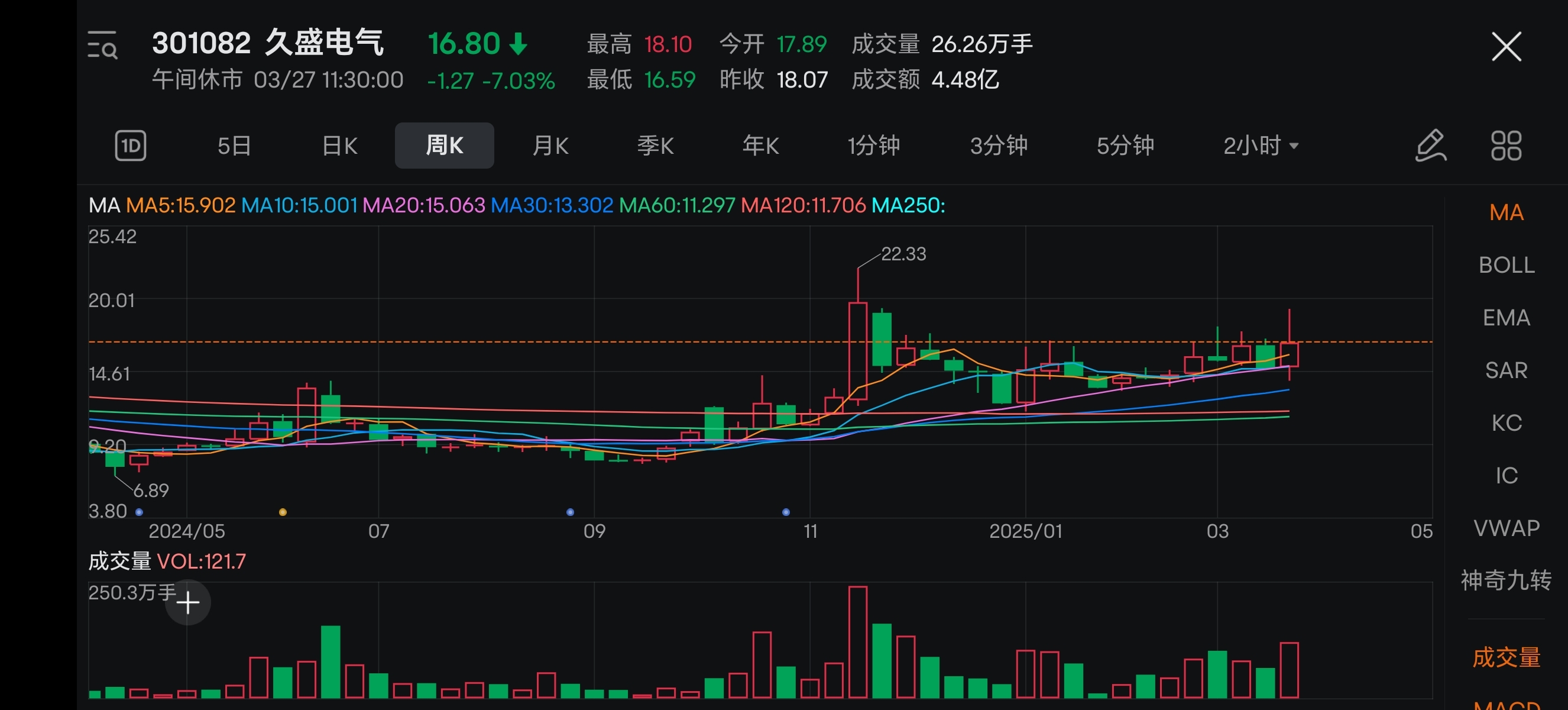Screen dimensions: 1568x710
Task: Click the blue event dot near 11
Action: [786, 512]
